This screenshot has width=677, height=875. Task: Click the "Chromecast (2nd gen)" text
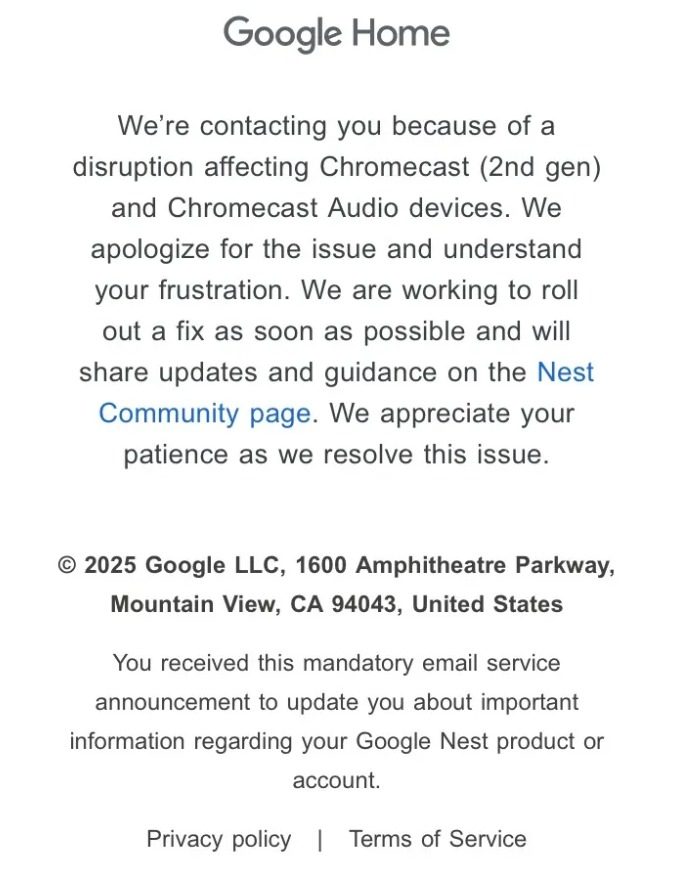[460, 166]
